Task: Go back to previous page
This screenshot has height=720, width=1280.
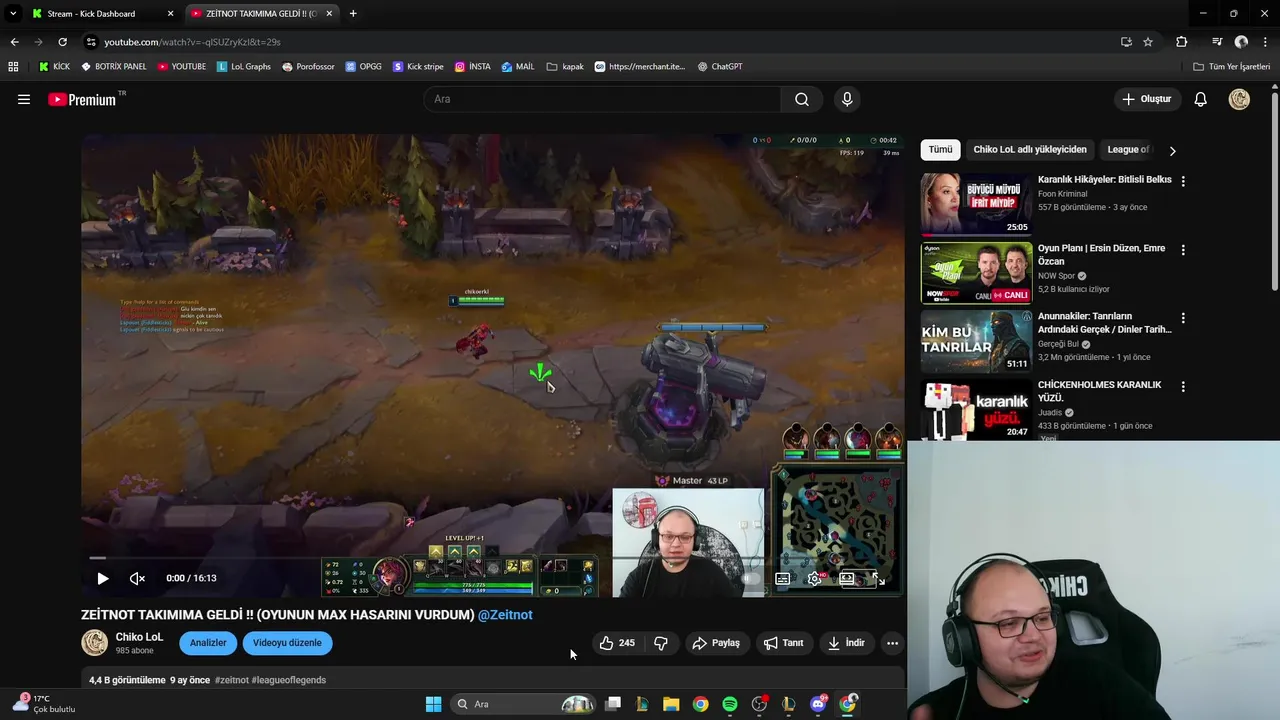Action: [14, 42]
